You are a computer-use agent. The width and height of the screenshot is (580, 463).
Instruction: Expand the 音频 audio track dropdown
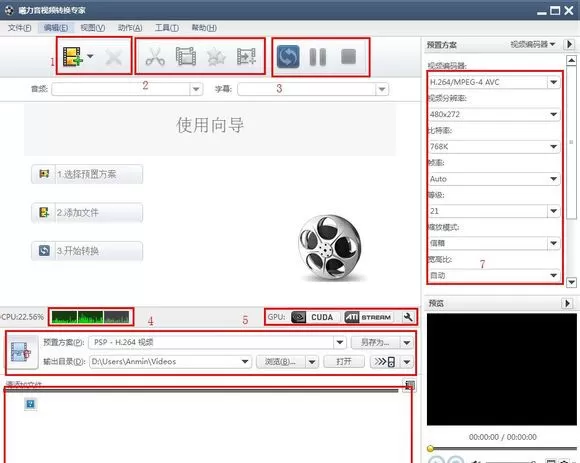click(196, 89)
